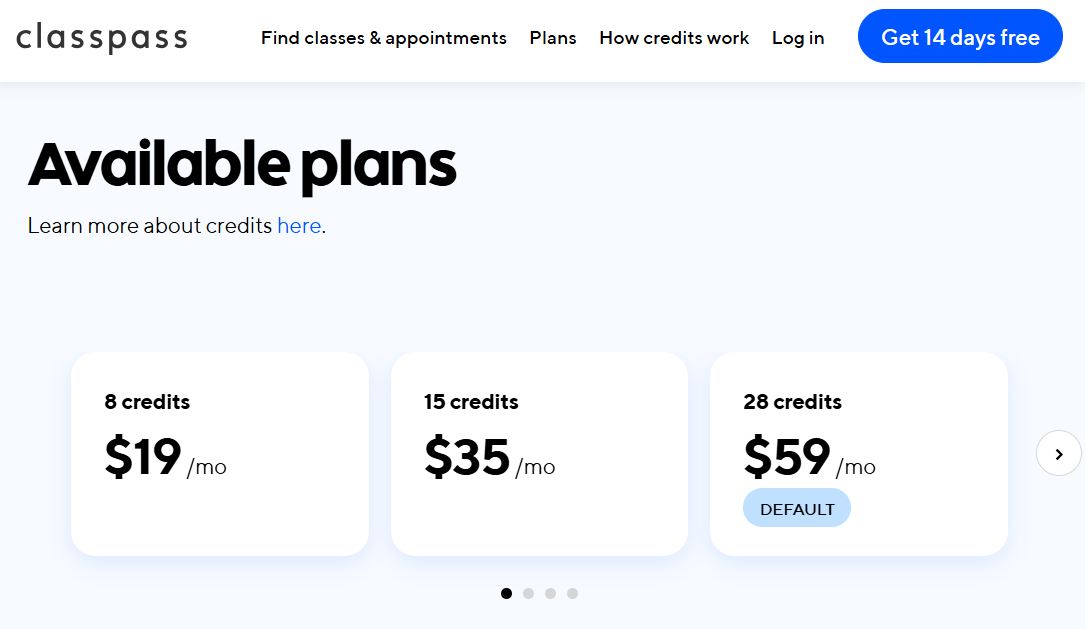Click the Available plans heading
The image size is (1088, 629).
242,163
